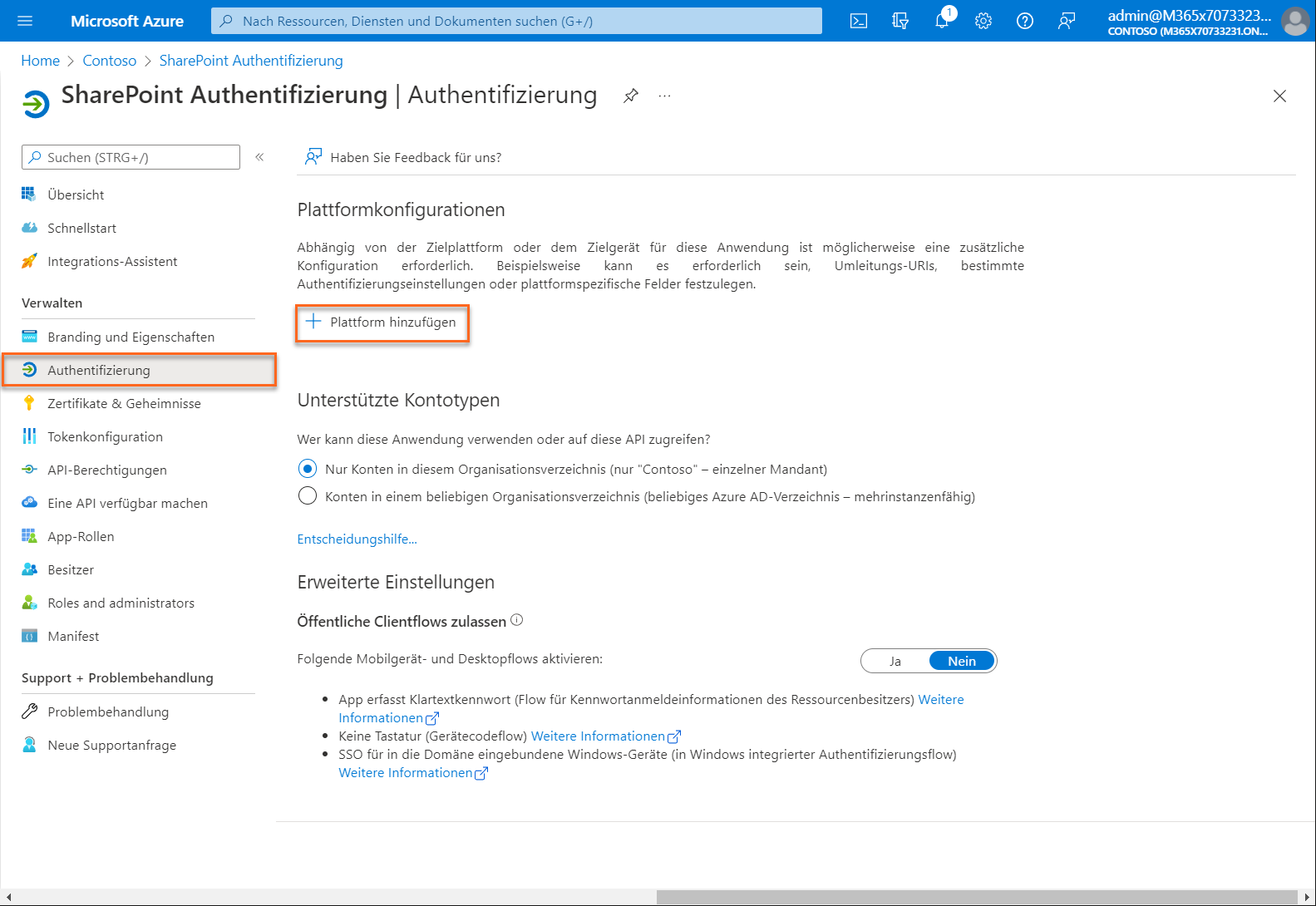Click the info icon next to Öffentliche Clientflows
This screenshot has width=1316, height=906.
pos(516,620)
